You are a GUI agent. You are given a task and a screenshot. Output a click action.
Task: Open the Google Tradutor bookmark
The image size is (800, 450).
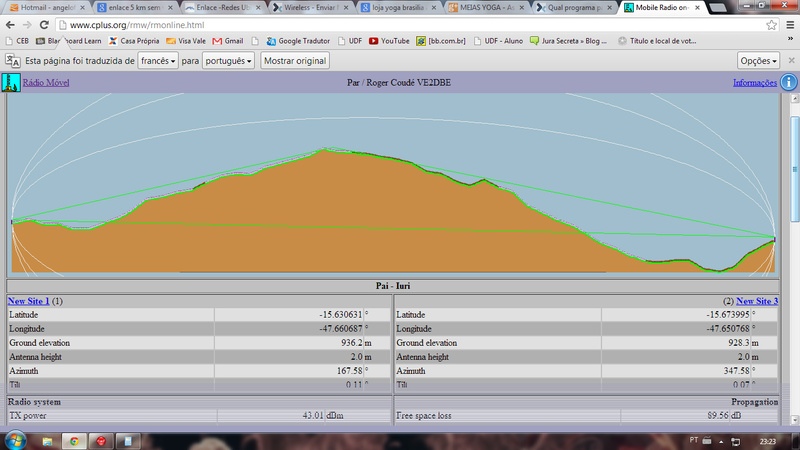(298, 41)
